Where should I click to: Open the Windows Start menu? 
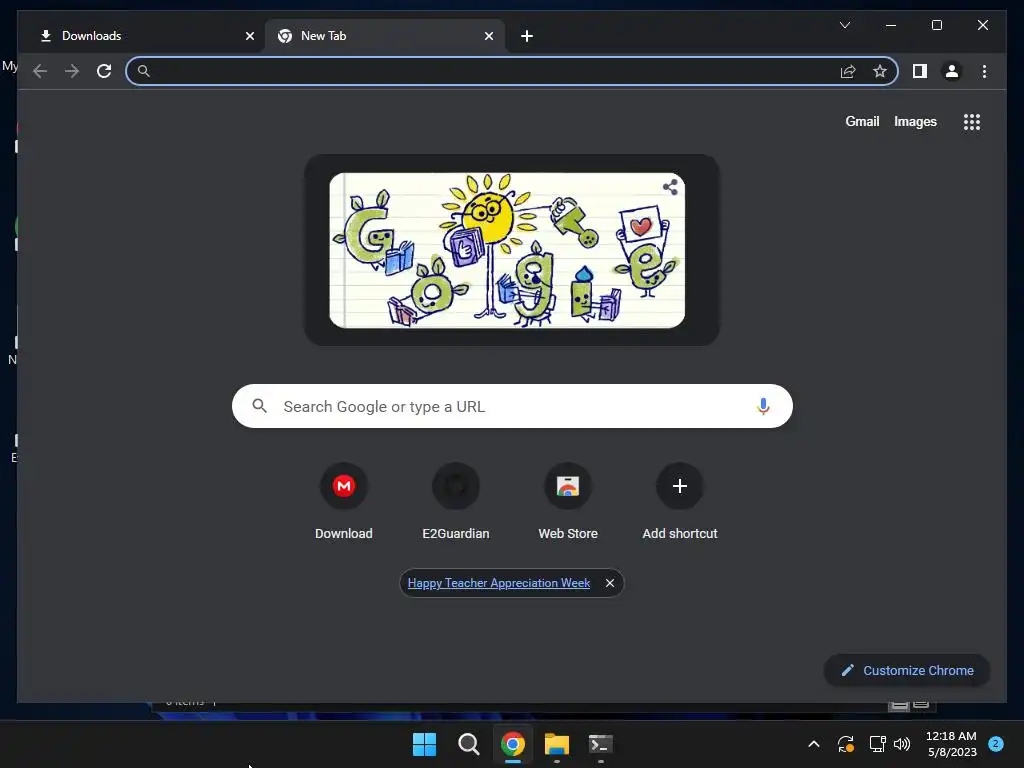coord(424,744)
